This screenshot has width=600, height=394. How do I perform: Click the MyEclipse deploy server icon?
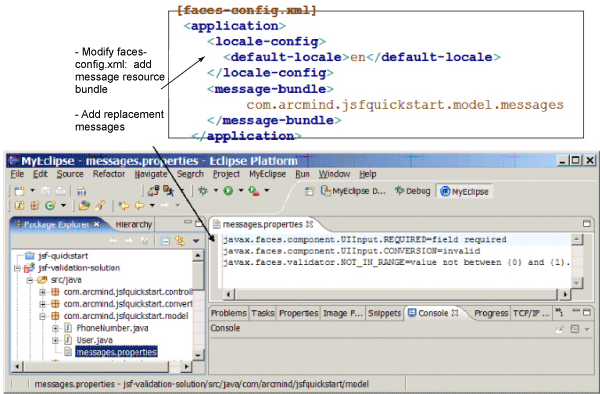coord(154,190)
